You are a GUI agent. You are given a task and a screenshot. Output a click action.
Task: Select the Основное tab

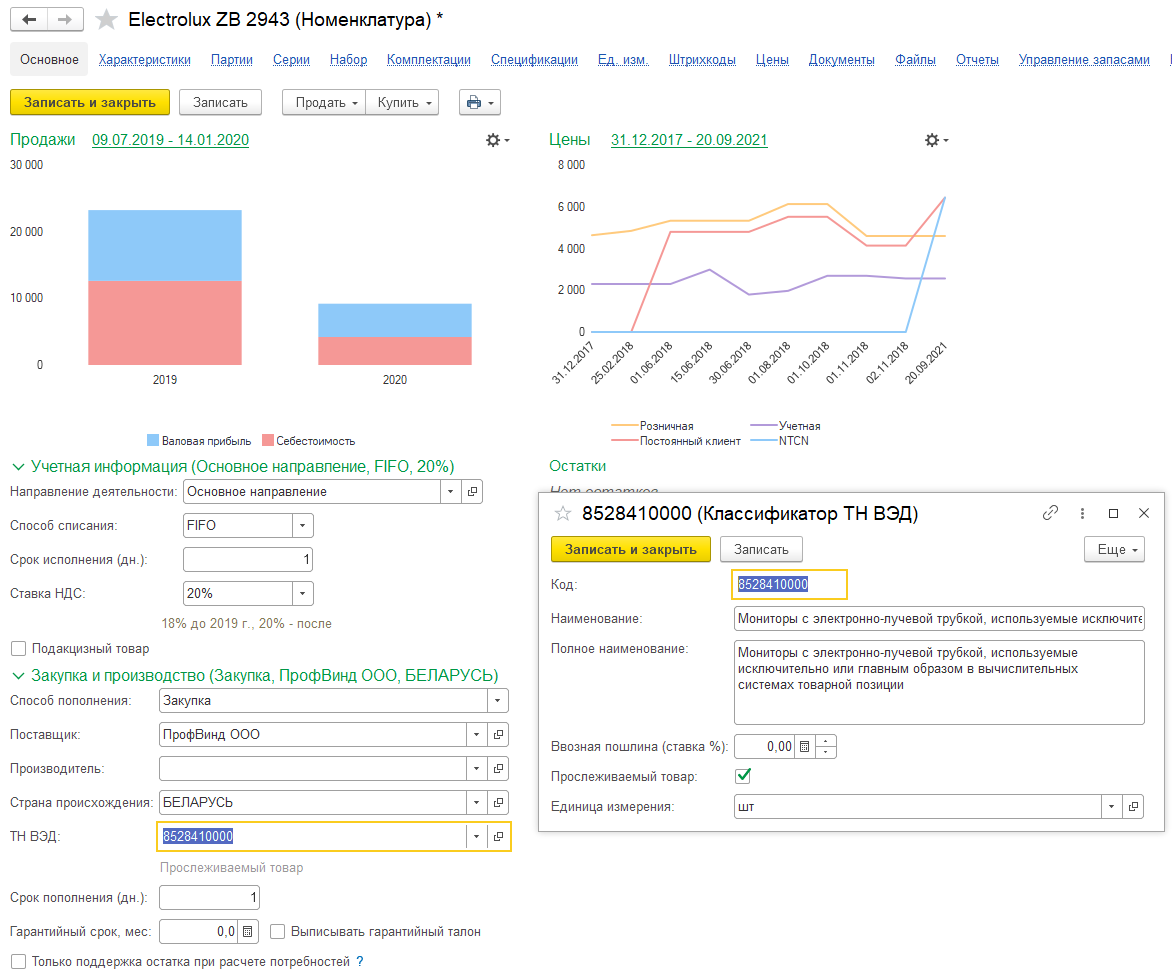pos(49,60)
